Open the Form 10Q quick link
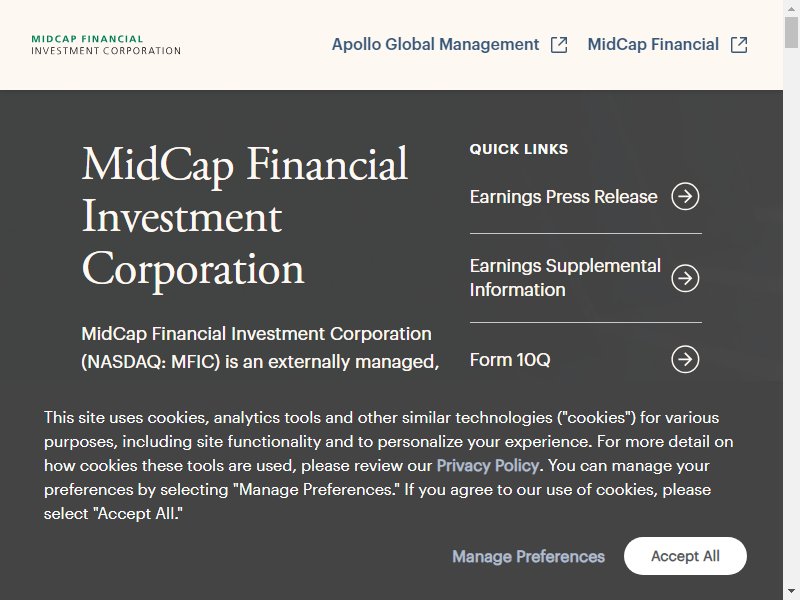This screenshot has width=800, height=600. (x=510, y=360)
